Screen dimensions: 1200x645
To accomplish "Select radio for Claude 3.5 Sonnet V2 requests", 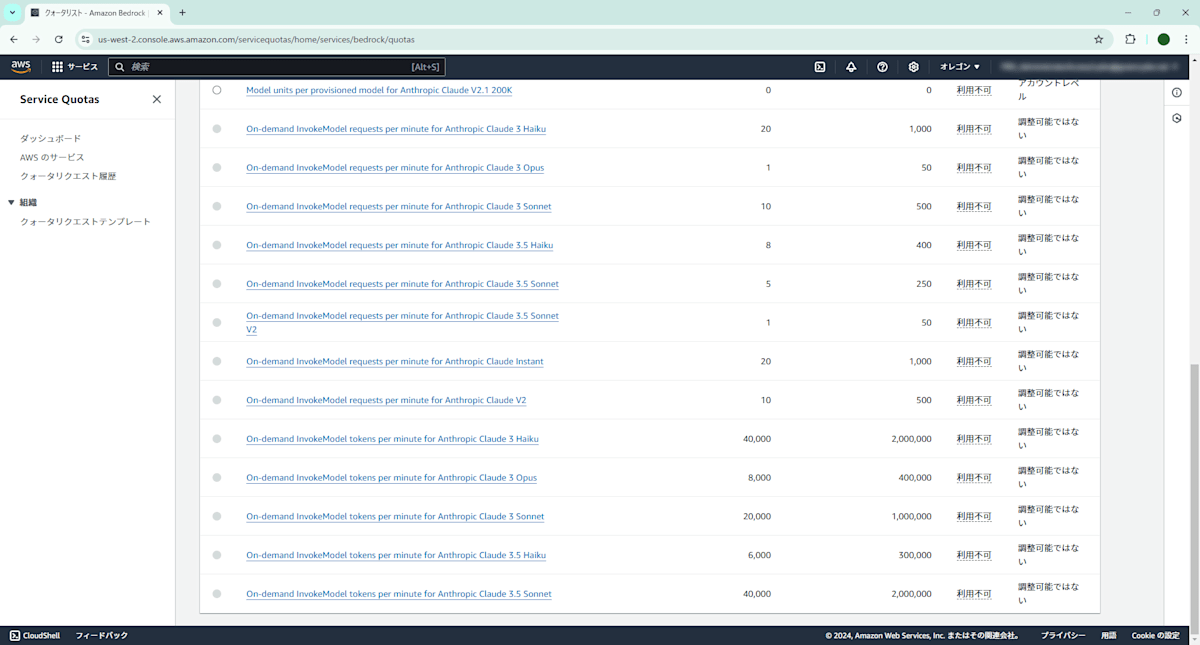I will (217, 322).
